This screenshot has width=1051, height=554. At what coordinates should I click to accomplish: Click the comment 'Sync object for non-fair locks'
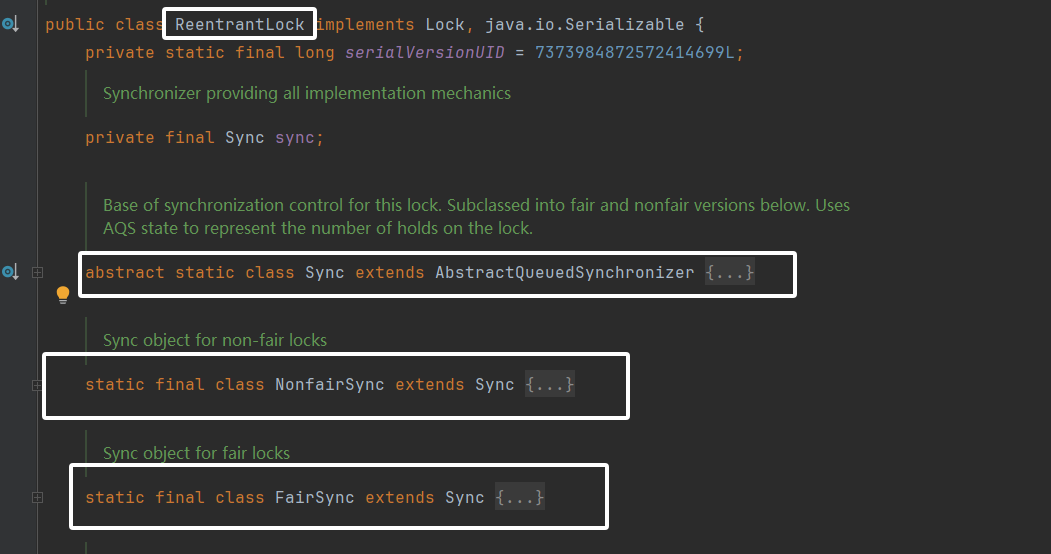[215, 340]
